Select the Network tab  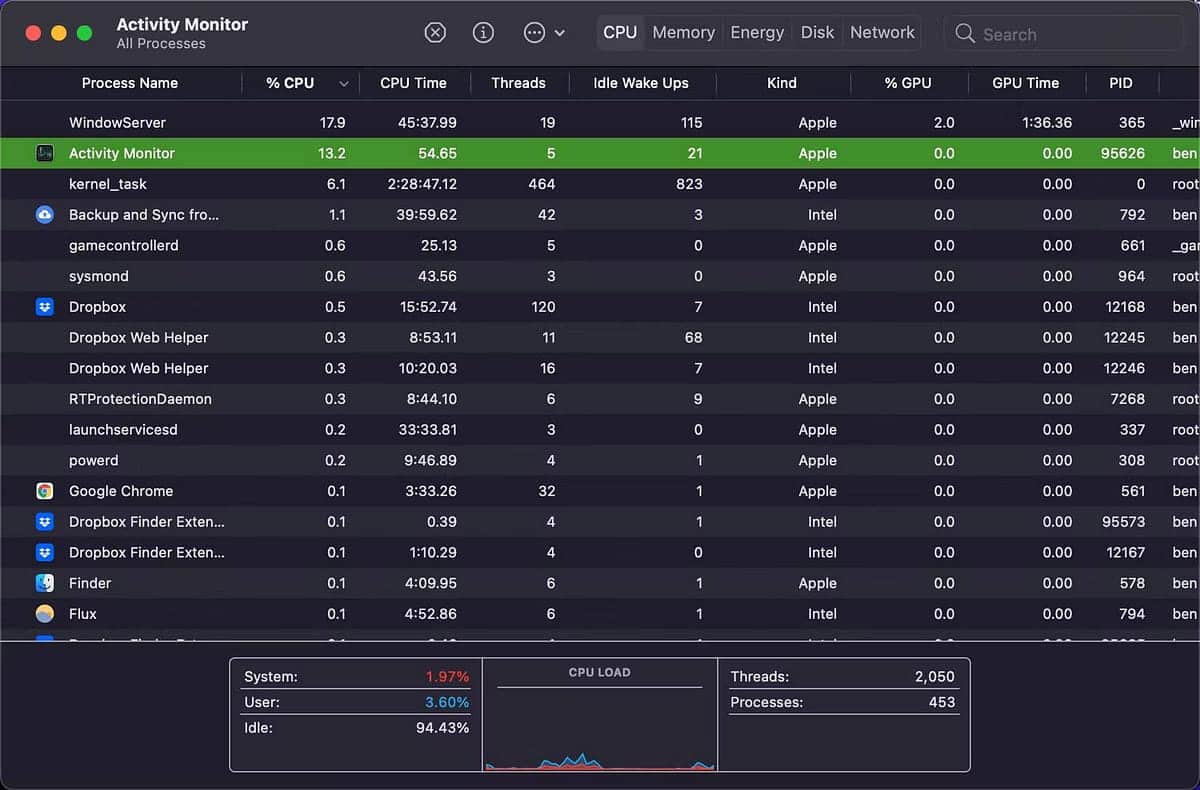pos(882,33)
